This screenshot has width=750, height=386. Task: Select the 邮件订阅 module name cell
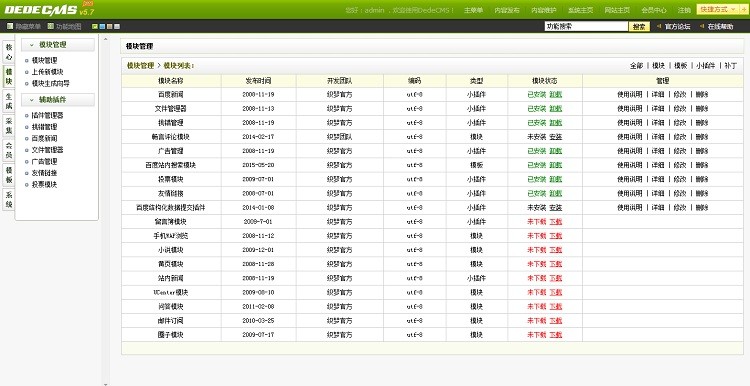pyautogui.click(x=171, y=320)
